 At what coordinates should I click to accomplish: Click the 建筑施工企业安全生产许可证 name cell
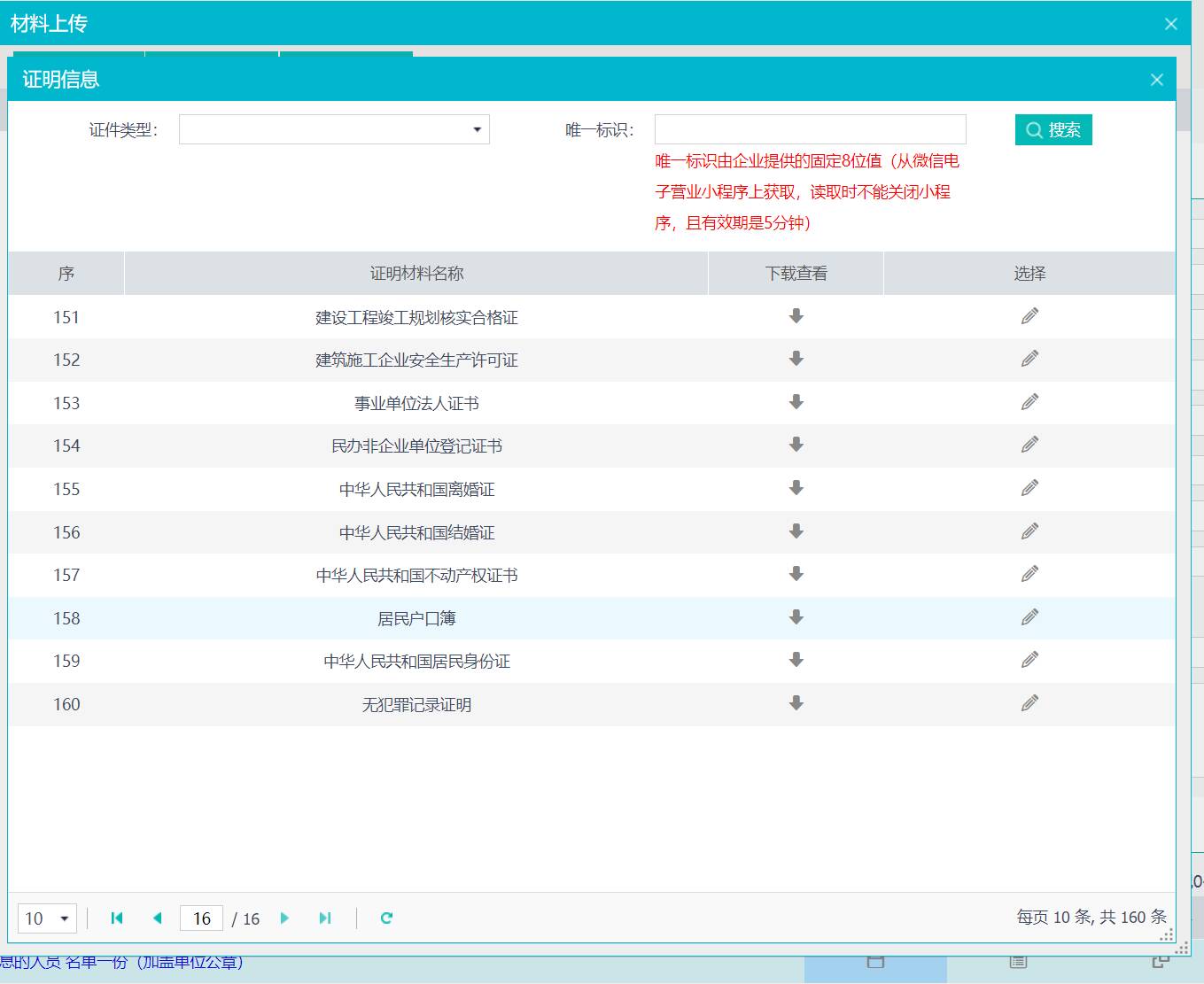416,360
